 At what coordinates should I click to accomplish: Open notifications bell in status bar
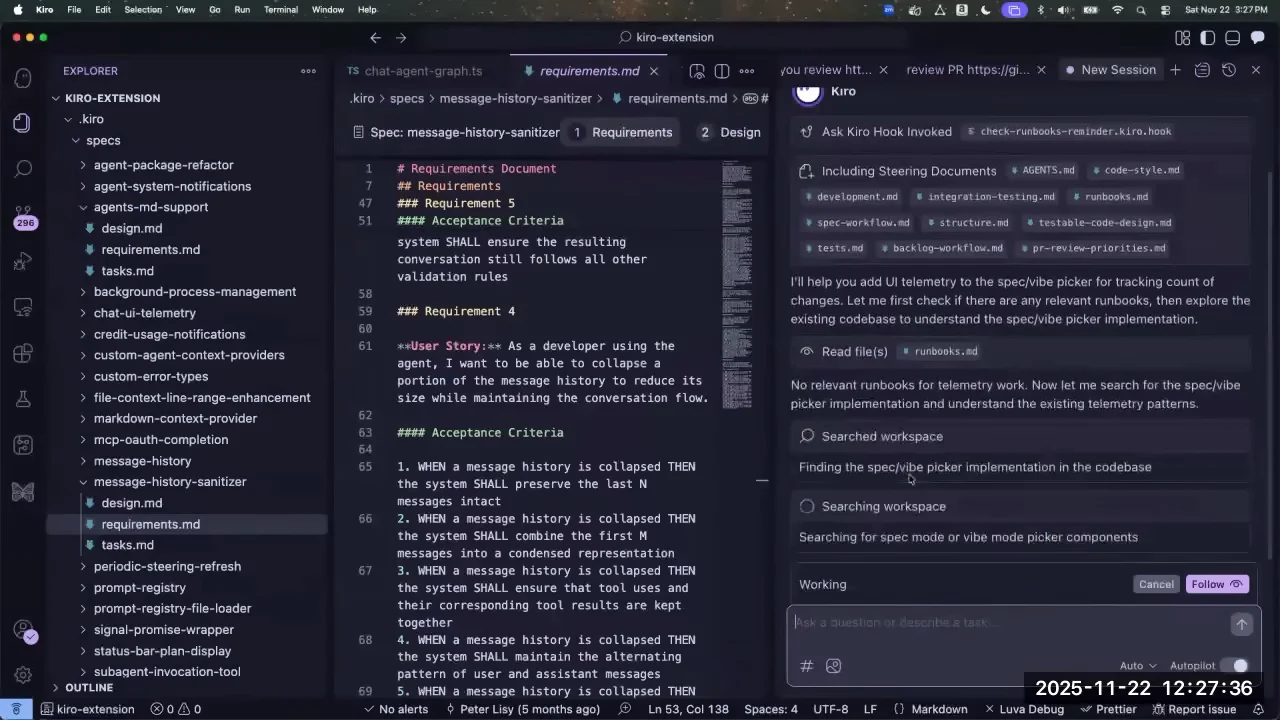coord(1260,709)
